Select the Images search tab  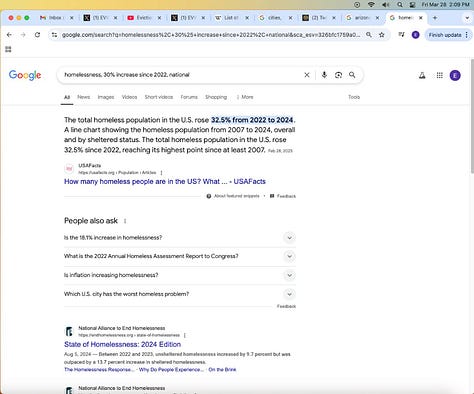pyautogui.click(x=106, y=97)
